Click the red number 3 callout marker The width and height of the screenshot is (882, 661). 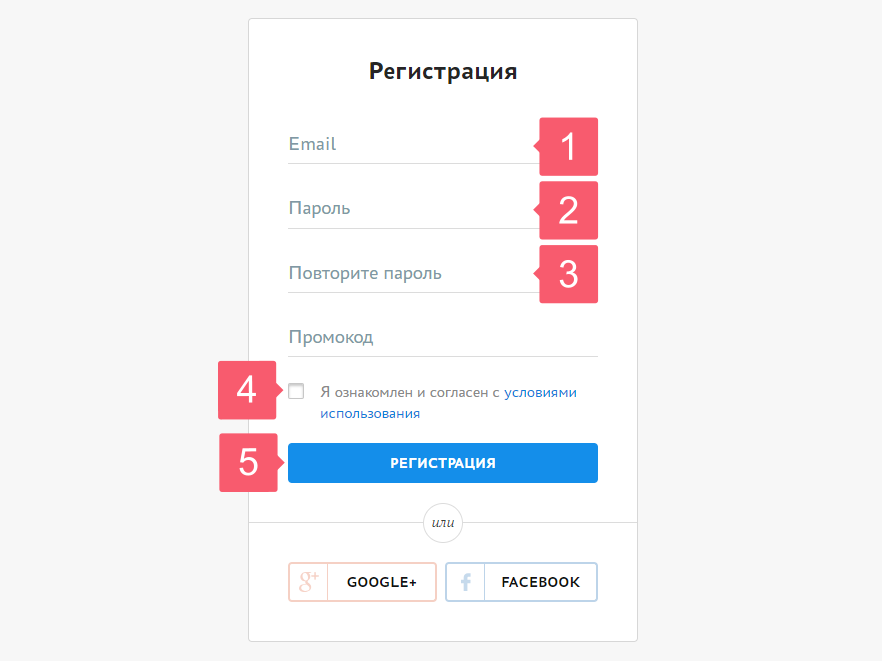click(568, 274)
